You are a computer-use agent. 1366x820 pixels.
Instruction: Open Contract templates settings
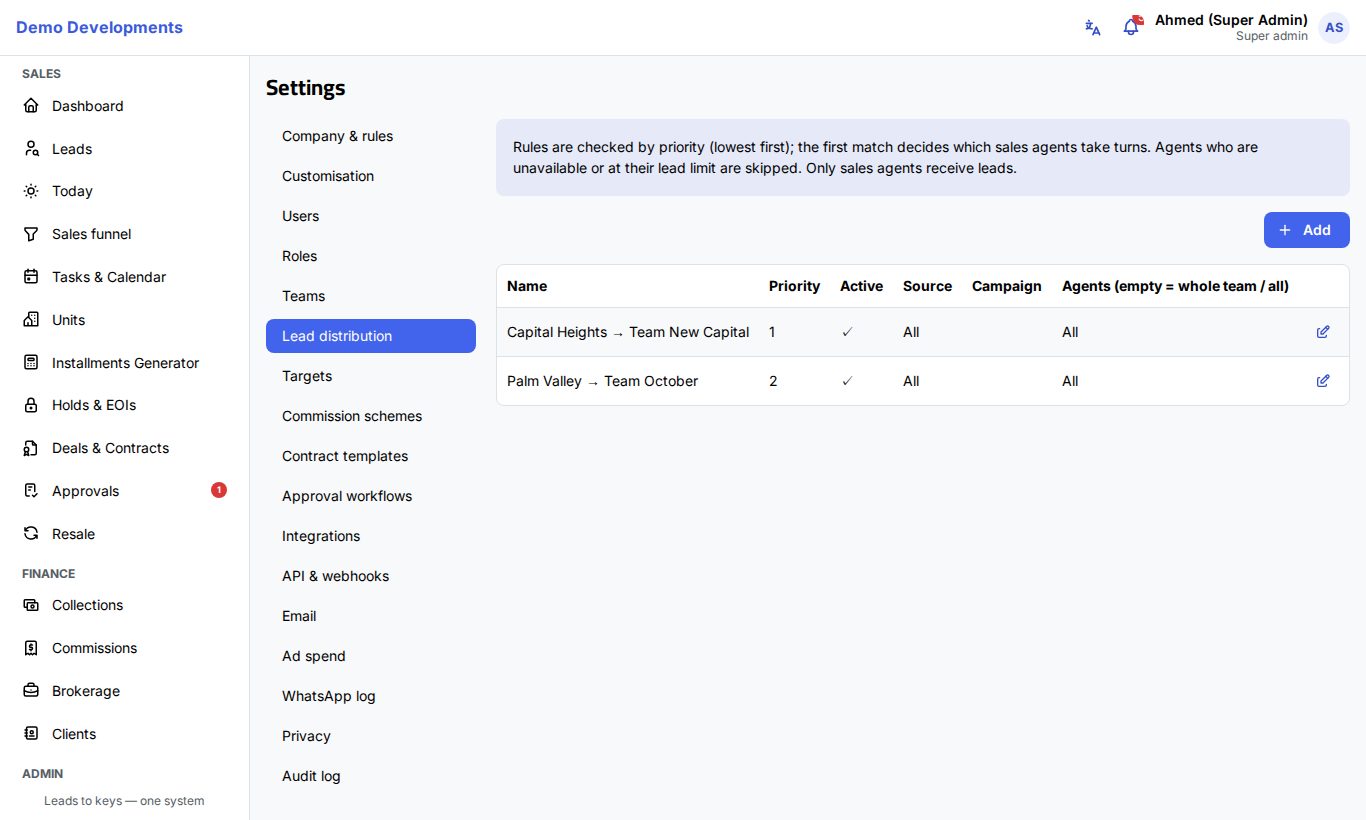coord(371,456)
